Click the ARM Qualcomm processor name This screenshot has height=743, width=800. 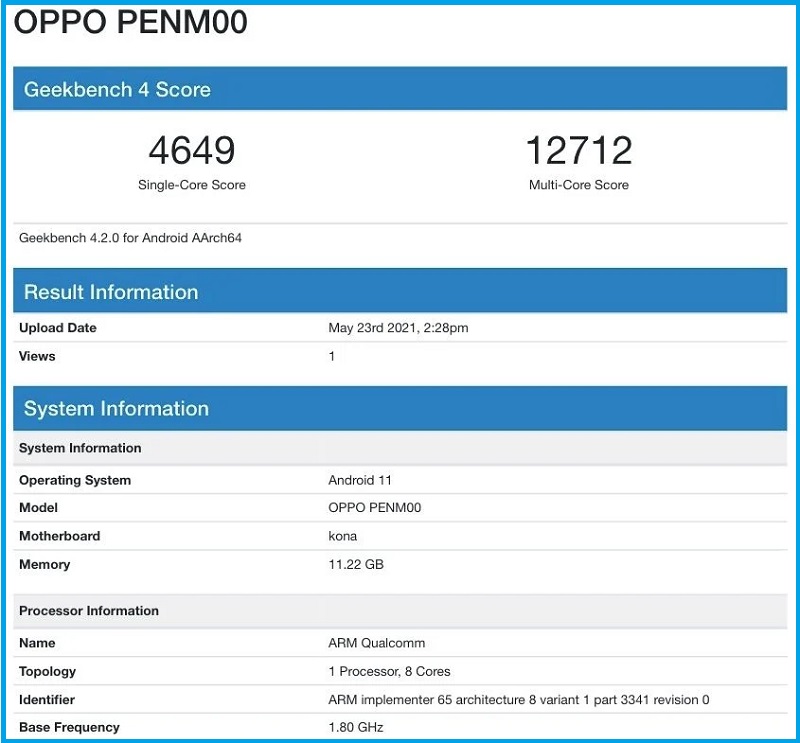coord(376,643)
